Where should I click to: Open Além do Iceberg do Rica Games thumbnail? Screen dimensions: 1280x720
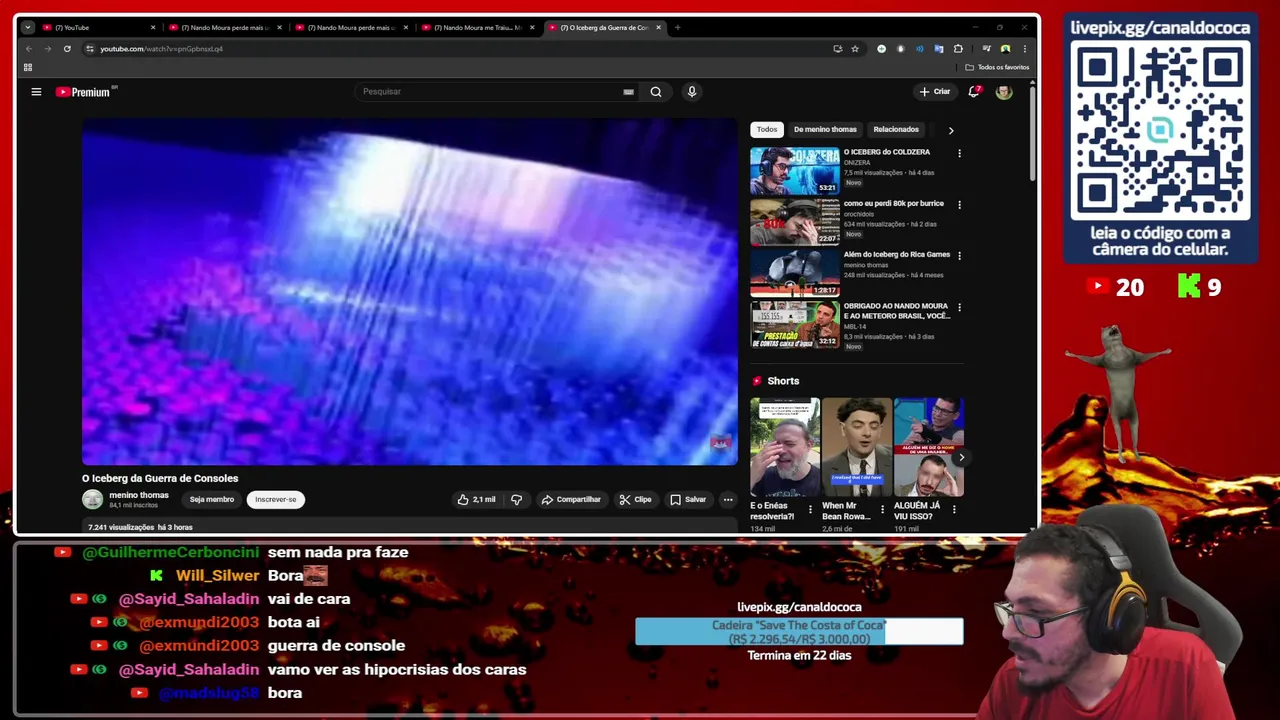[795, 273]
